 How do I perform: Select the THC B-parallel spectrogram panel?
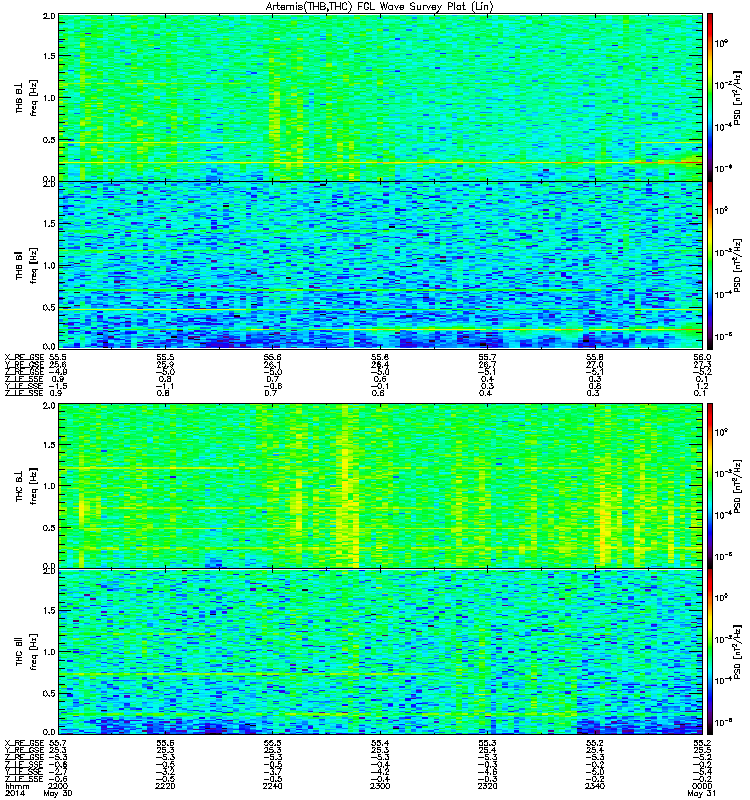coord(380,652)
